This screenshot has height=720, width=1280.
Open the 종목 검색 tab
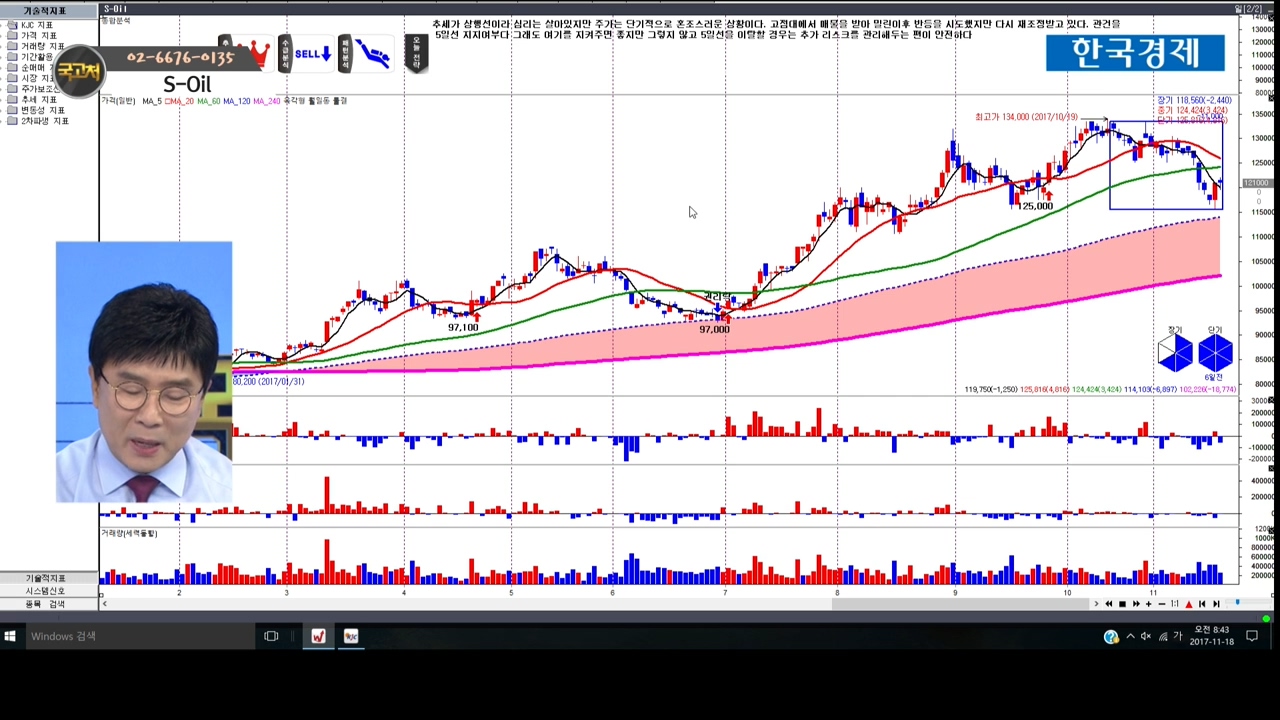pyautogui.click(x=45, y=604)
